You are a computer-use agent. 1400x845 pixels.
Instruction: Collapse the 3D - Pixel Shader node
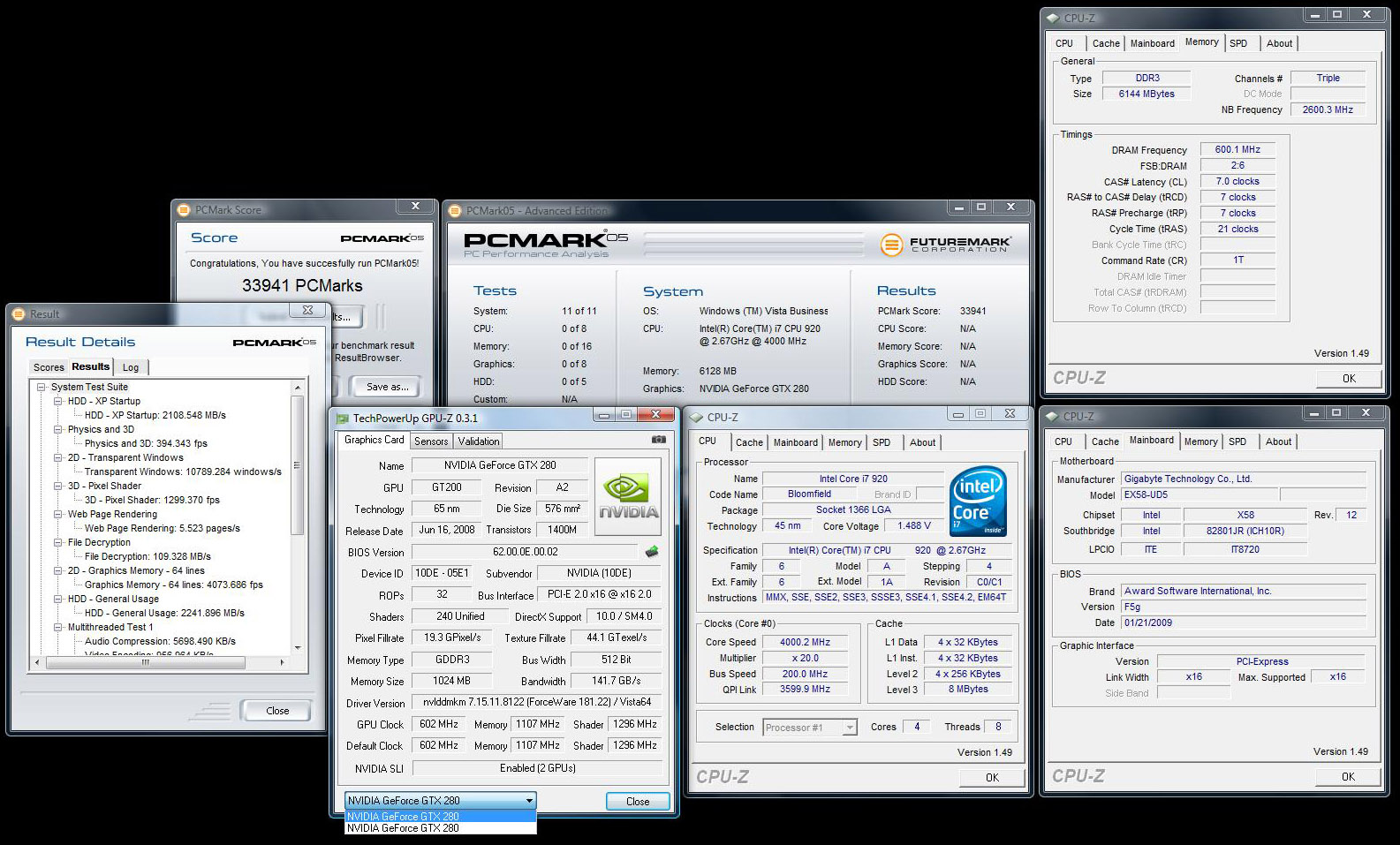coord(57,486)
